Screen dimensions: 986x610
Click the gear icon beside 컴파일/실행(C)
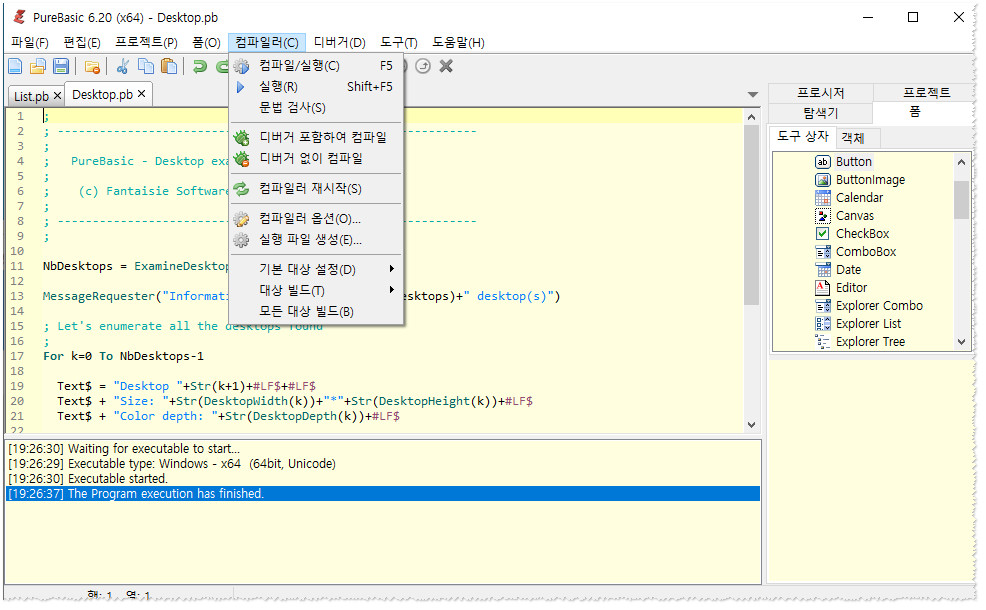coord(241,66)
